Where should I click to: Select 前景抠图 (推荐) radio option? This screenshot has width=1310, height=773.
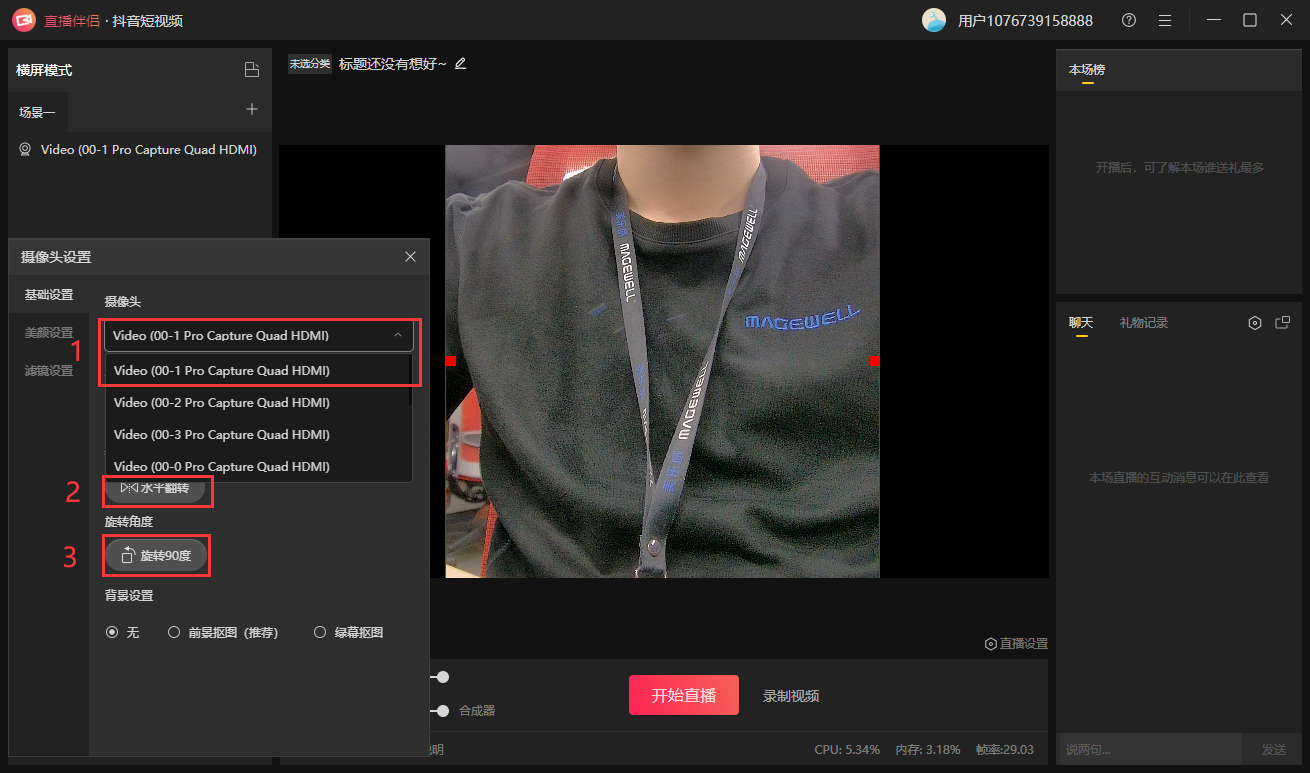pyautogui.click(x=174, y=633)
